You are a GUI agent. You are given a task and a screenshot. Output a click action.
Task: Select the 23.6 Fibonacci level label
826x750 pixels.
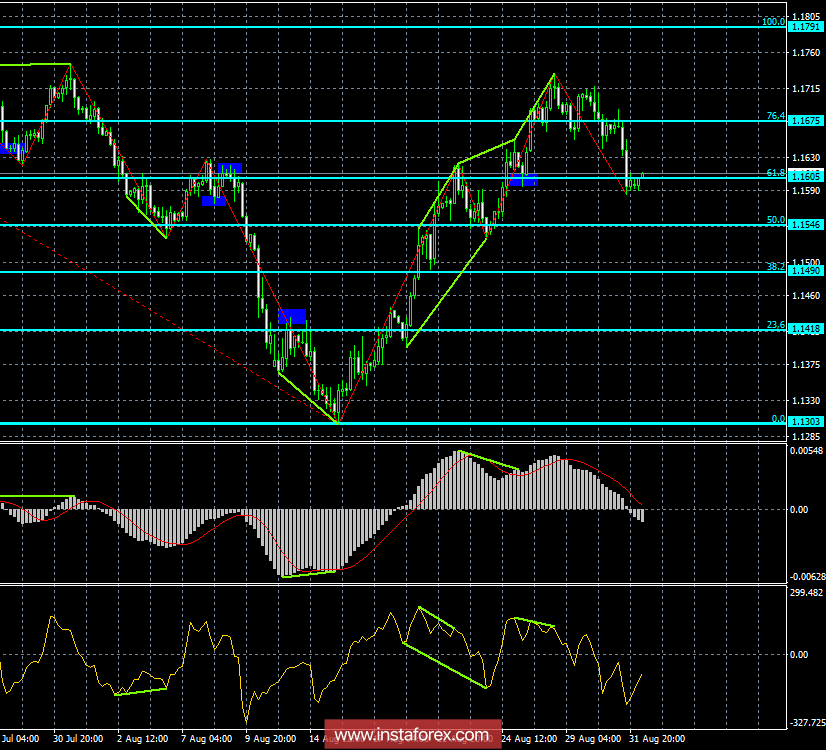[x=775, y=325]
